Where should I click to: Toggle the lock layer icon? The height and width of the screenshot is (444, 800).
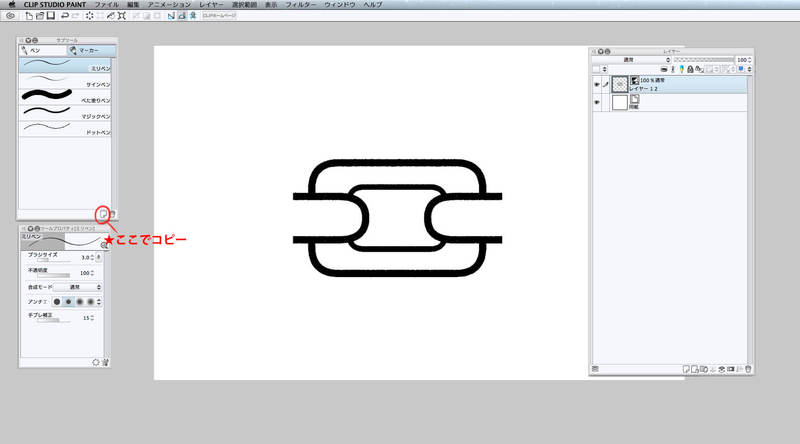click(x=690, y=69)
